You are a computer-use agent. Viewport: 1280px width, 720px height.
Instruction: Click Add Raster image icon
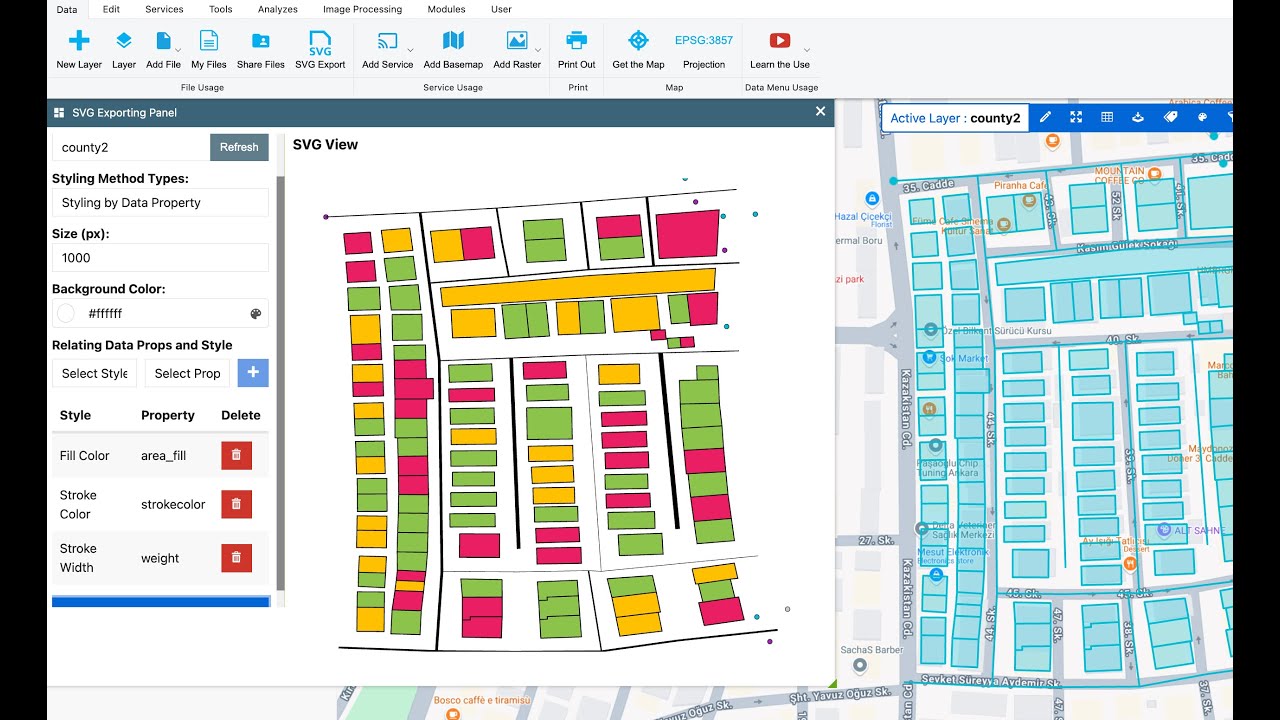(517, 41)
